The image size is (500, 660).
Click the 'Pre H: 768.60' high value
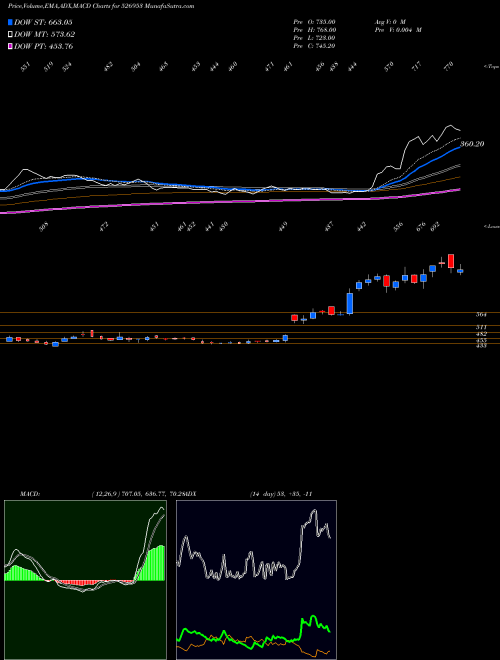pos(314,30)
